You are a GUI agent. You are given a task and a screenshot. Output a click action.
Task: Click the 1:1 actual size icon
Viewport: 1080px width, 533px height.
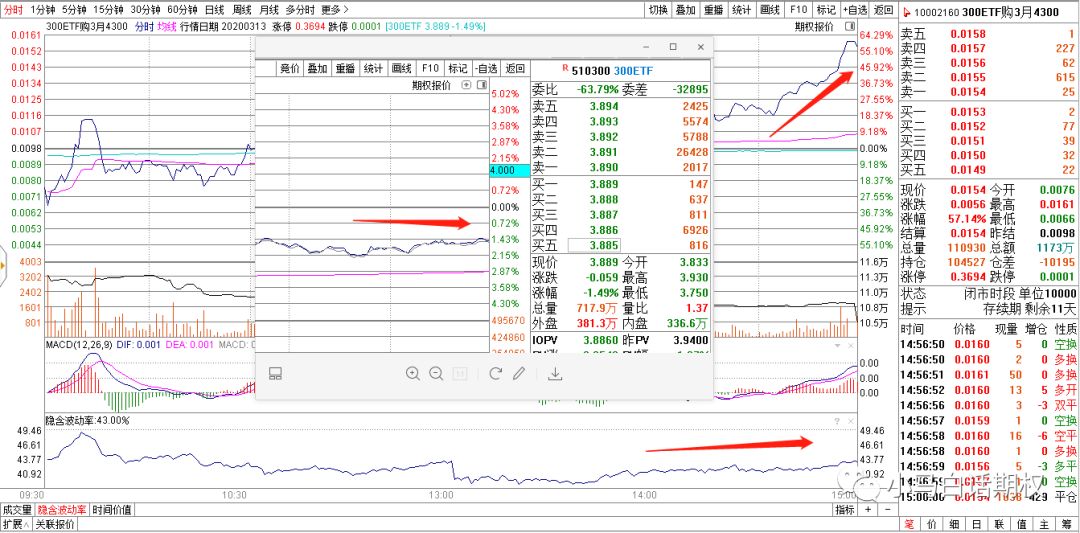click(460, 374)
